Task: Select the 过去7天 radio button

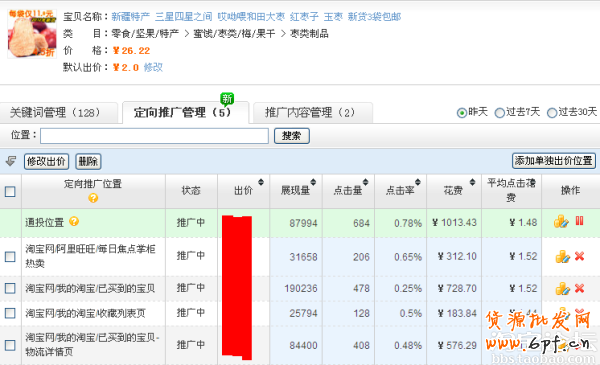Action: coord(499,113)
